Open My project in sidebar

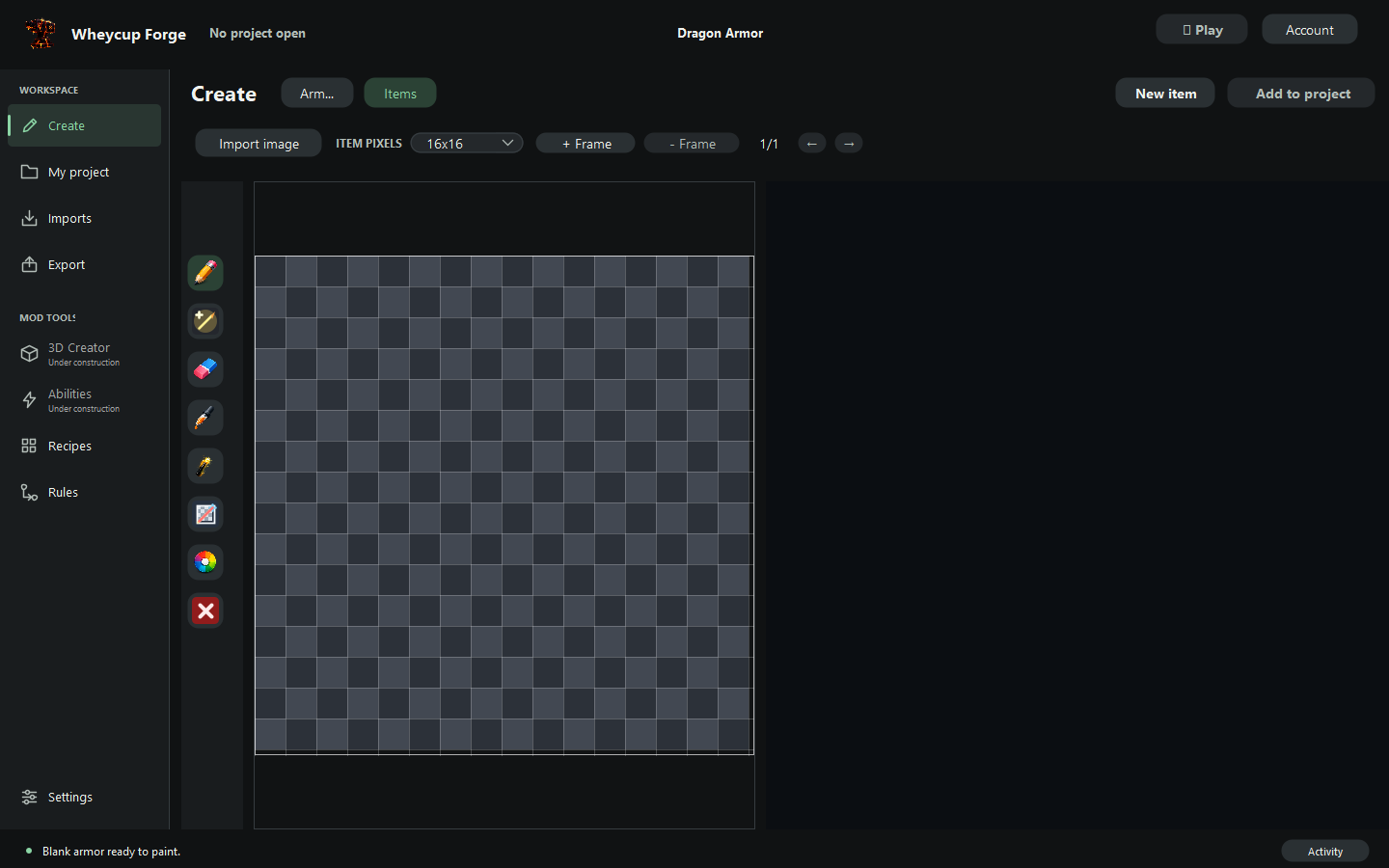click(85, 172)
